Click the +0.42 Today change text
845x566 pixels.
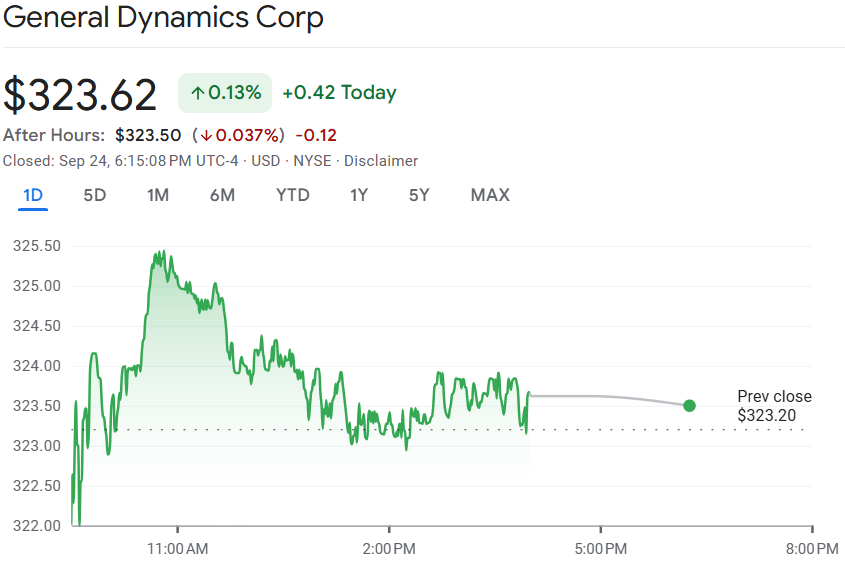tap(339, 93)
